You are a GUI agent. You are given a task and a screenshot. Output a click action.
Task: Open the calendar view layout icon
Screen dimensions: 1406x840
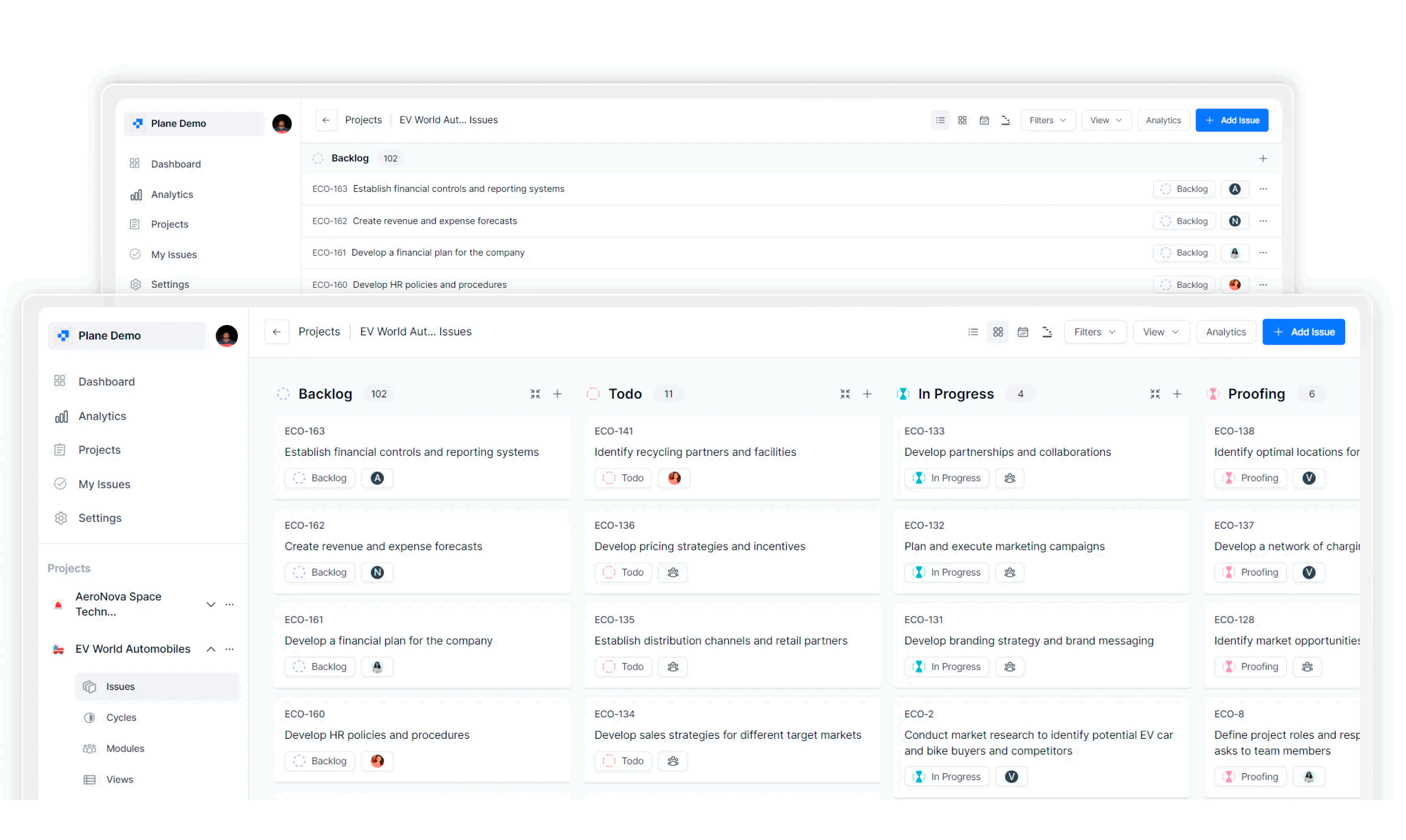[x=1023, y=332]
